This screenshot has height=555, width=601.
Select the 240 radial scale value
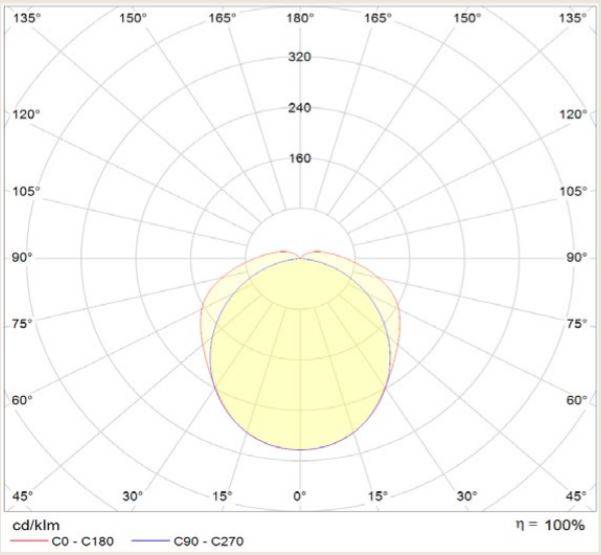point(300,108)
